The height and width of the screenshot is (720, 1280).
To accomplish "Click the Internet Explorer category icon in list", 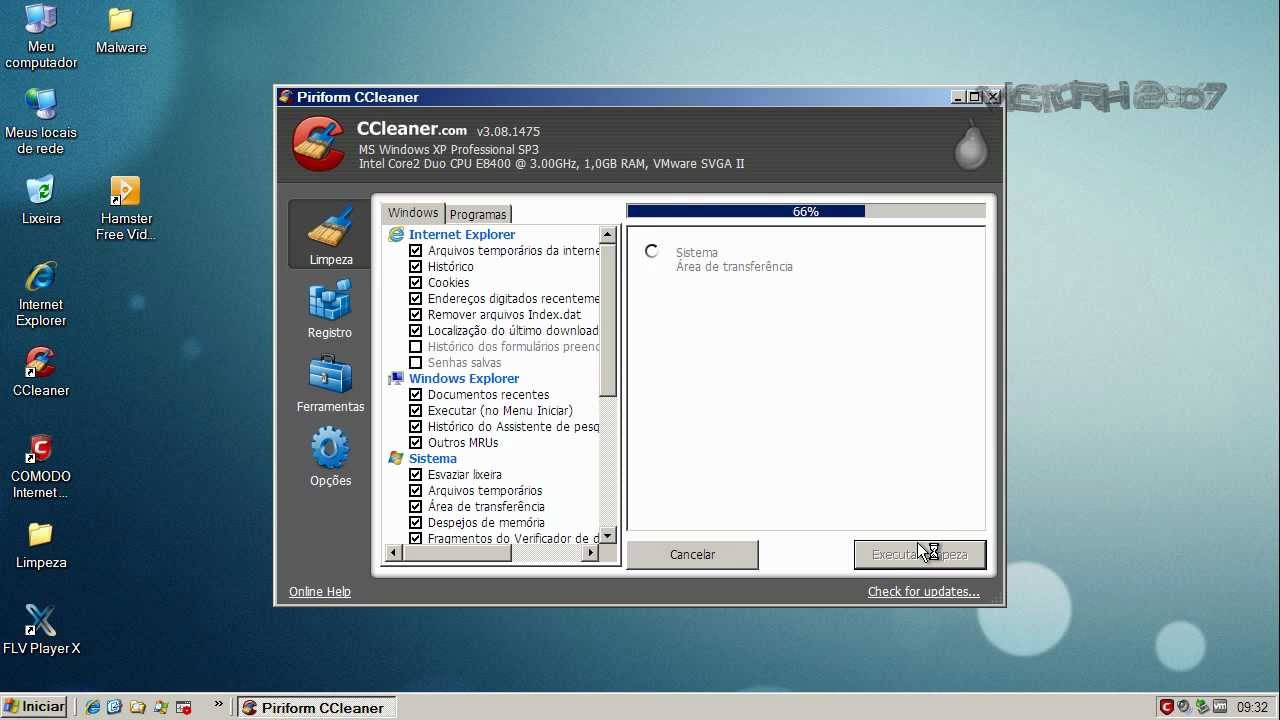I will click(396, 235).
